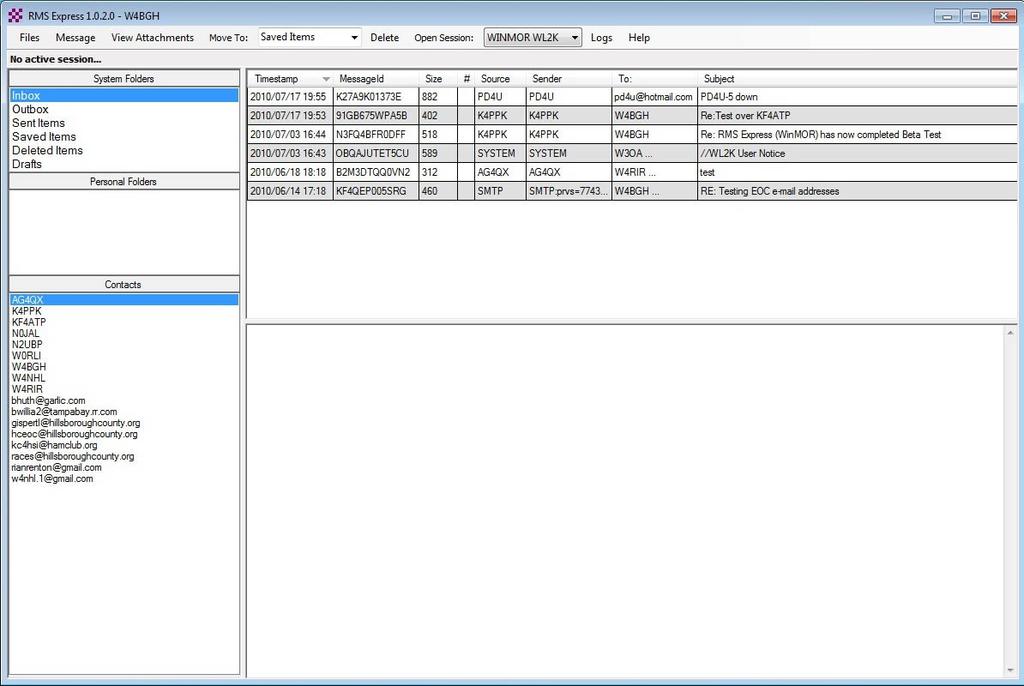
Task: Click the # column header
Action: (x=466, y=78)
